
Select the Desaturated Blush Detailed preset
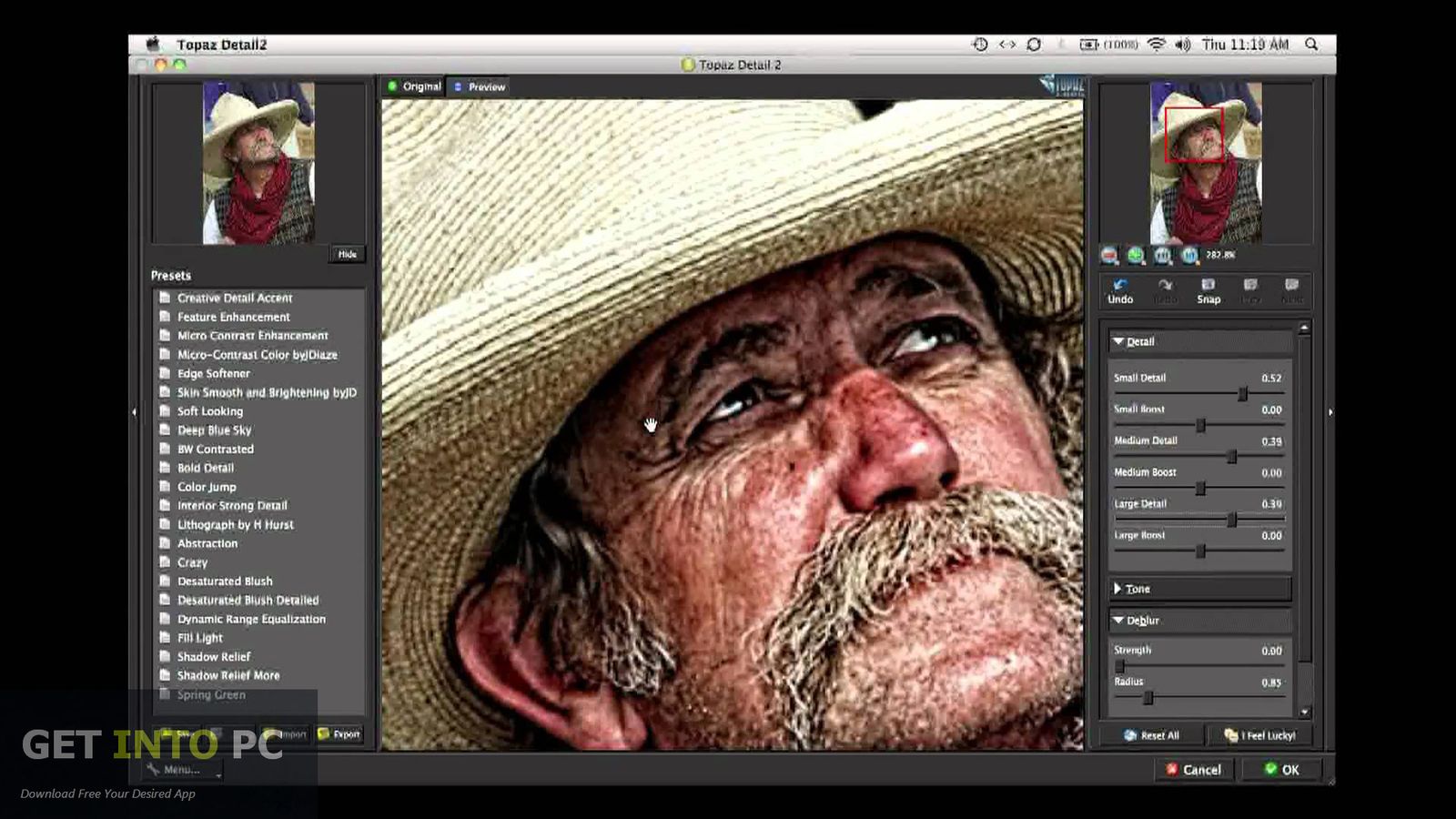click(248, 601)
